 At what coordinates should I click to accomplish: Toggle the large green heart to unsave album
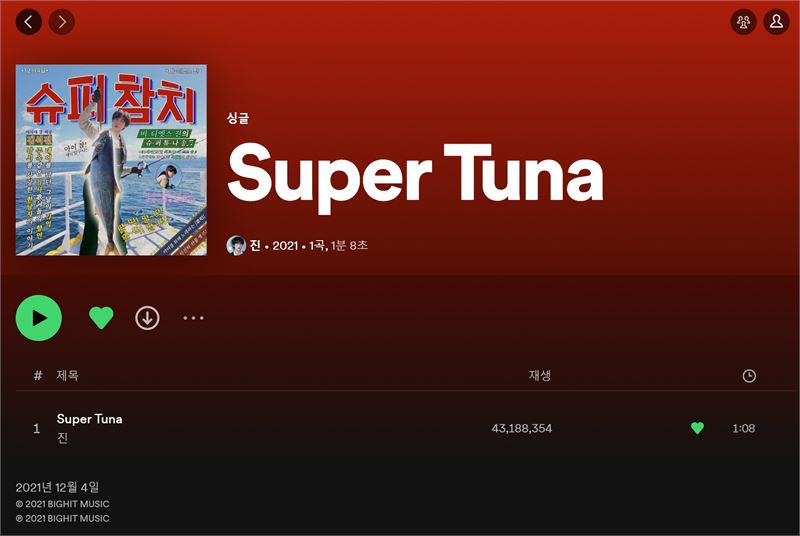101,318
